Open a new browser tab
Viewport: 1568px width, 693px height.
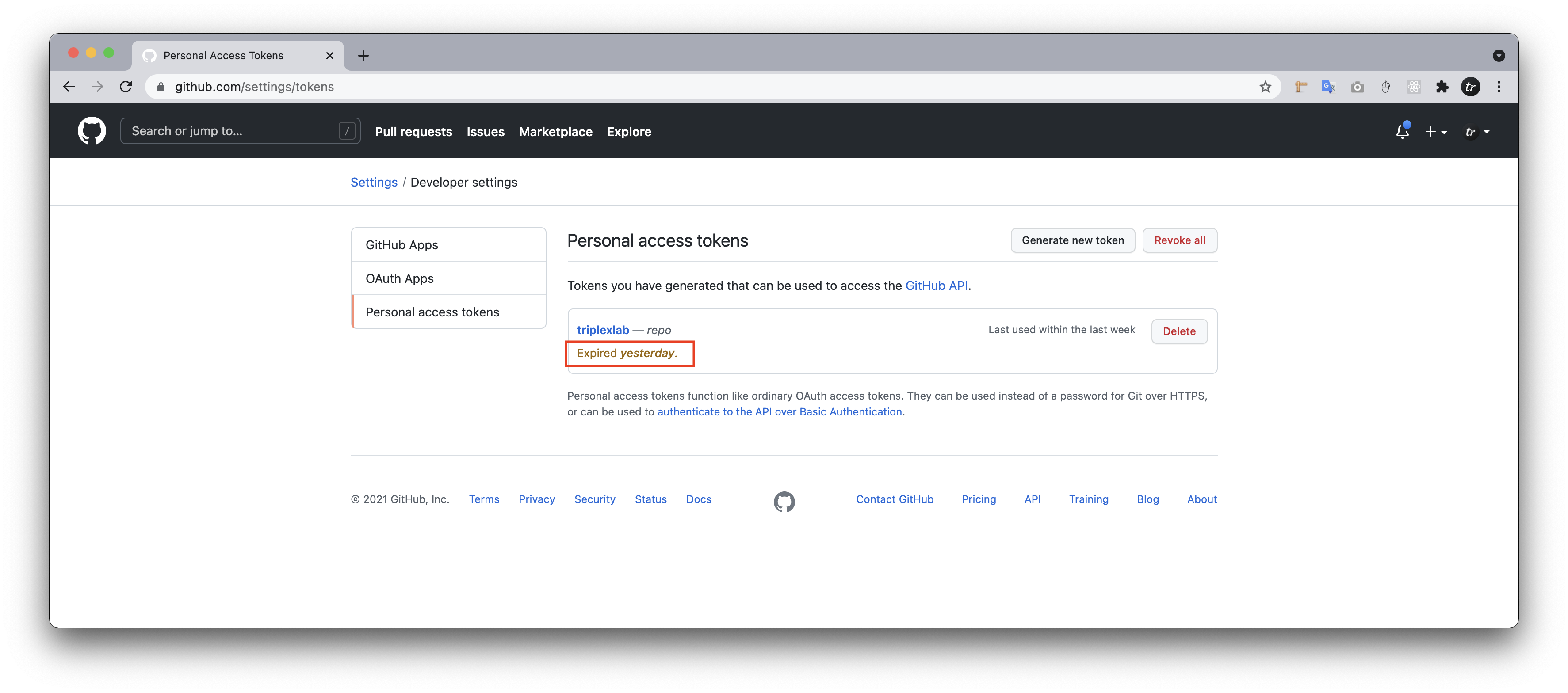point(363,55)
